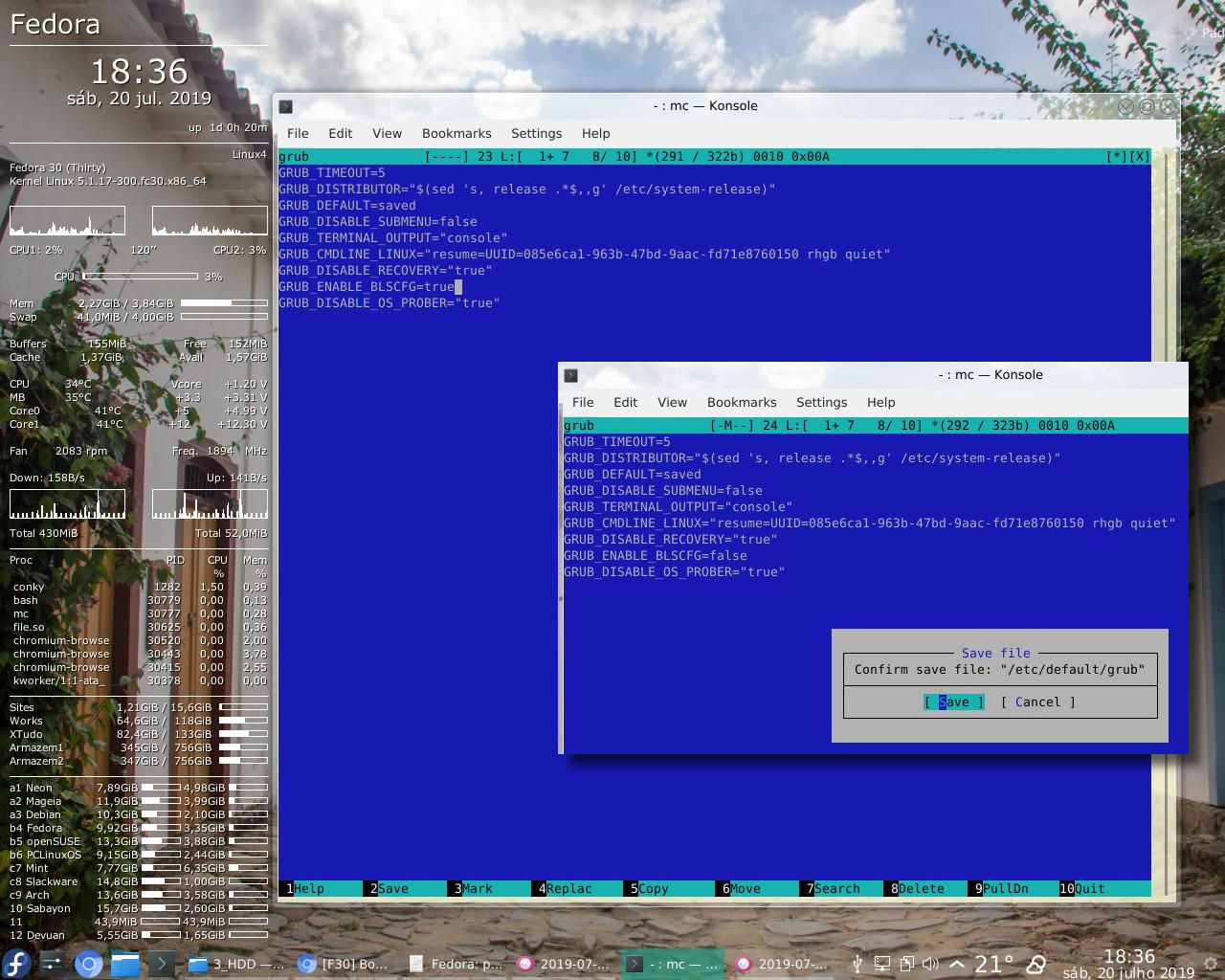Image resolution: width=1225 pixels, height=980 pixels.
Task: Open View menu in front Konsole window
Action: [x=672, y=402]
